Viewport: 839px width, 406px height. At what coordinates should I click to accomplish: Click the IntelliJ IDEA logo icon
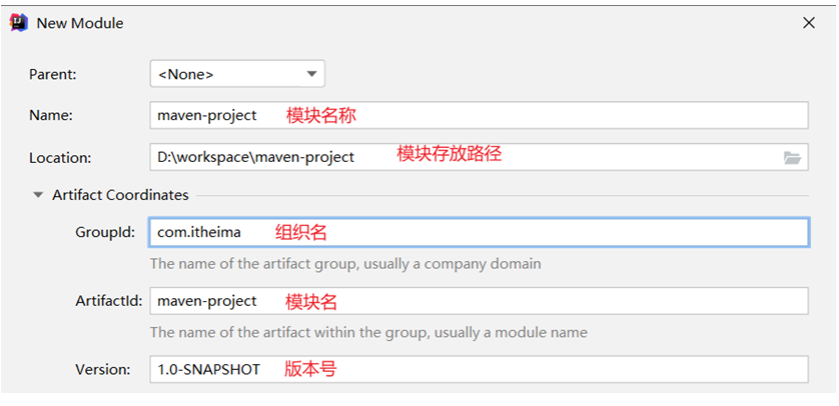coord(17,23)
